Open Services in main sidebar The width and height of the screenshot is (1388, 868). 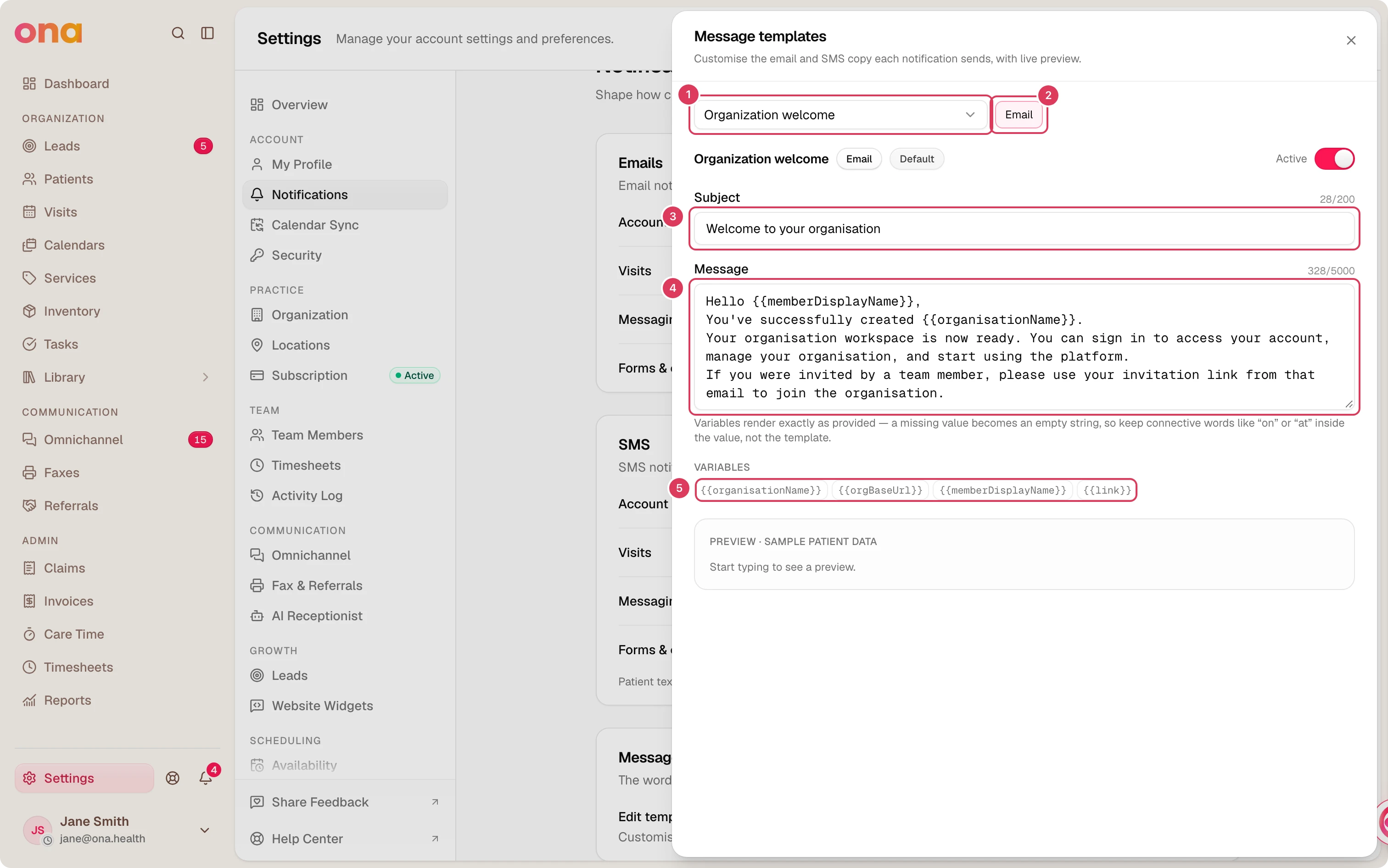pyautogui.click(x=117, y=278)
